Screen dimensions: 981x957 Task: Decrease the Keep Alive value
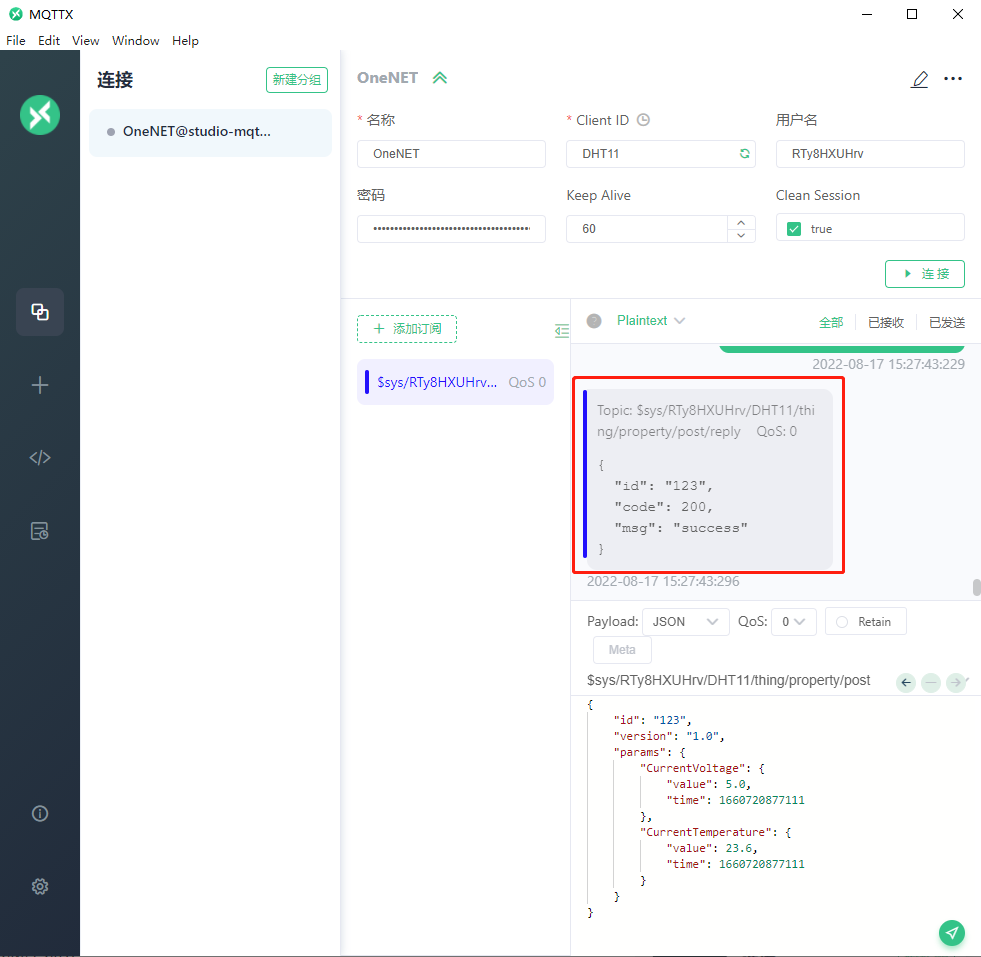741,236
